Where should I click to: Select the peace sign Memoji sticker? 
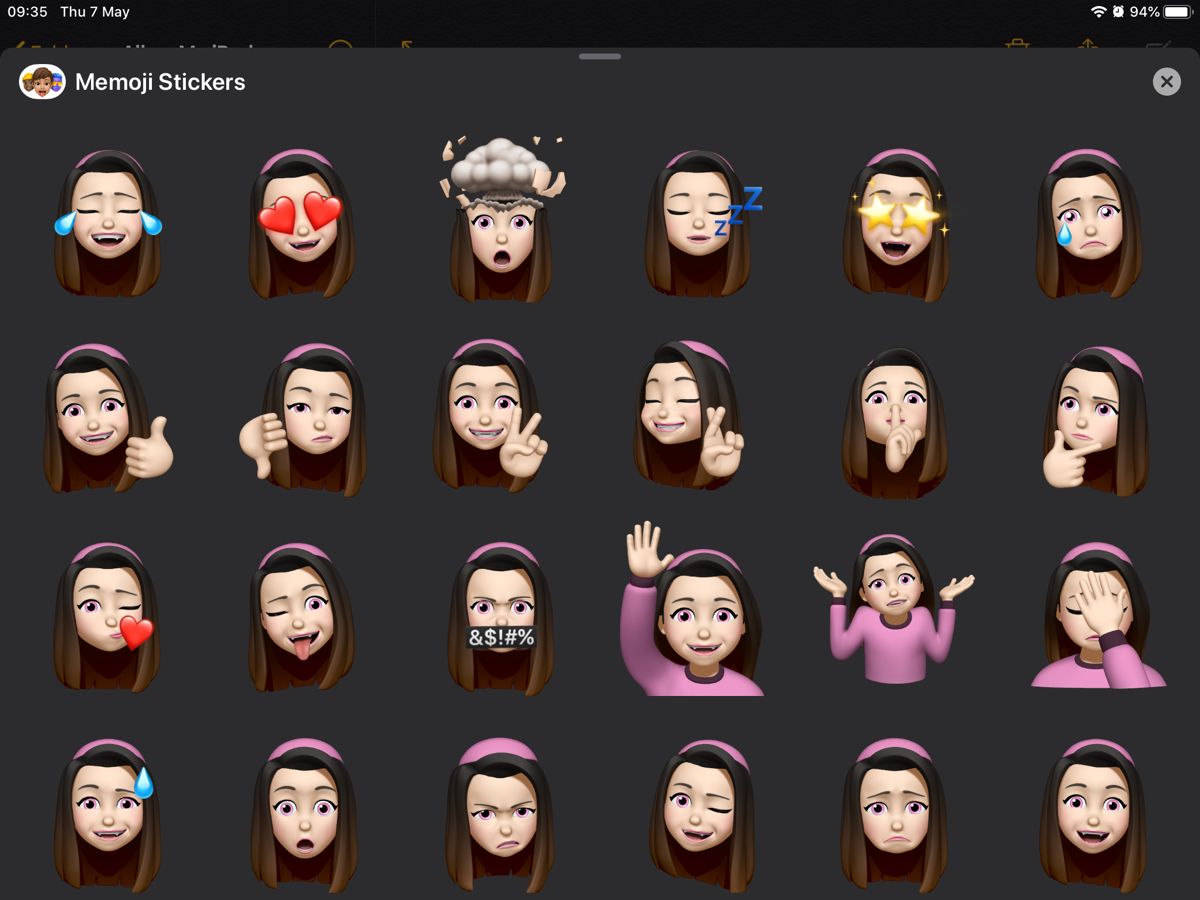click(x=492, y=415)
